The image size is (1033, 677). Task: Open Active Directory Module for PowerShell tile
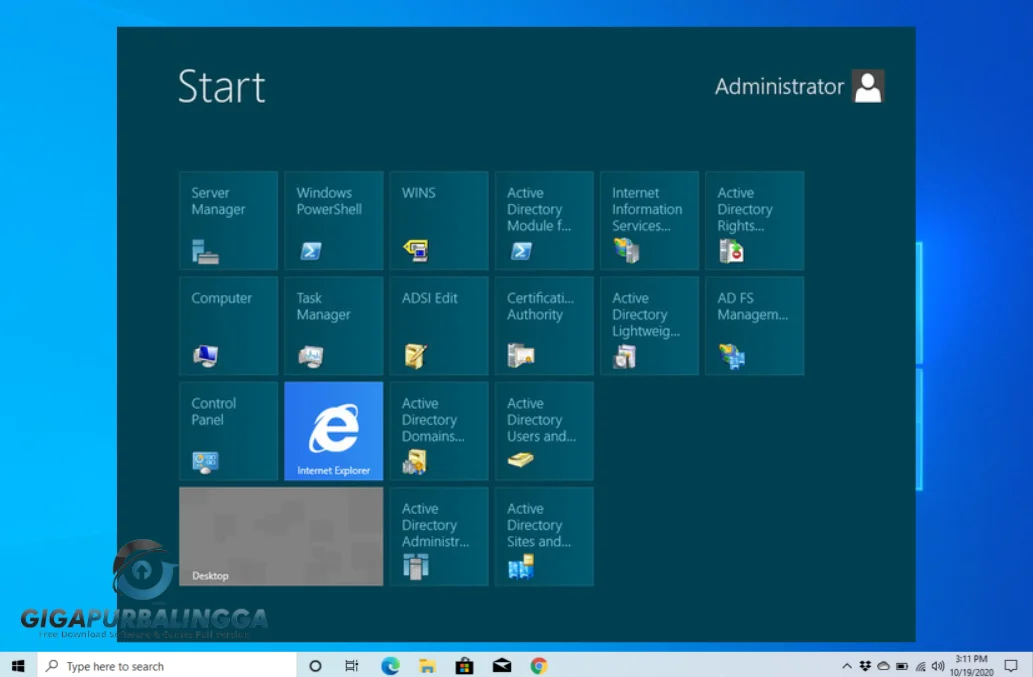544,221
